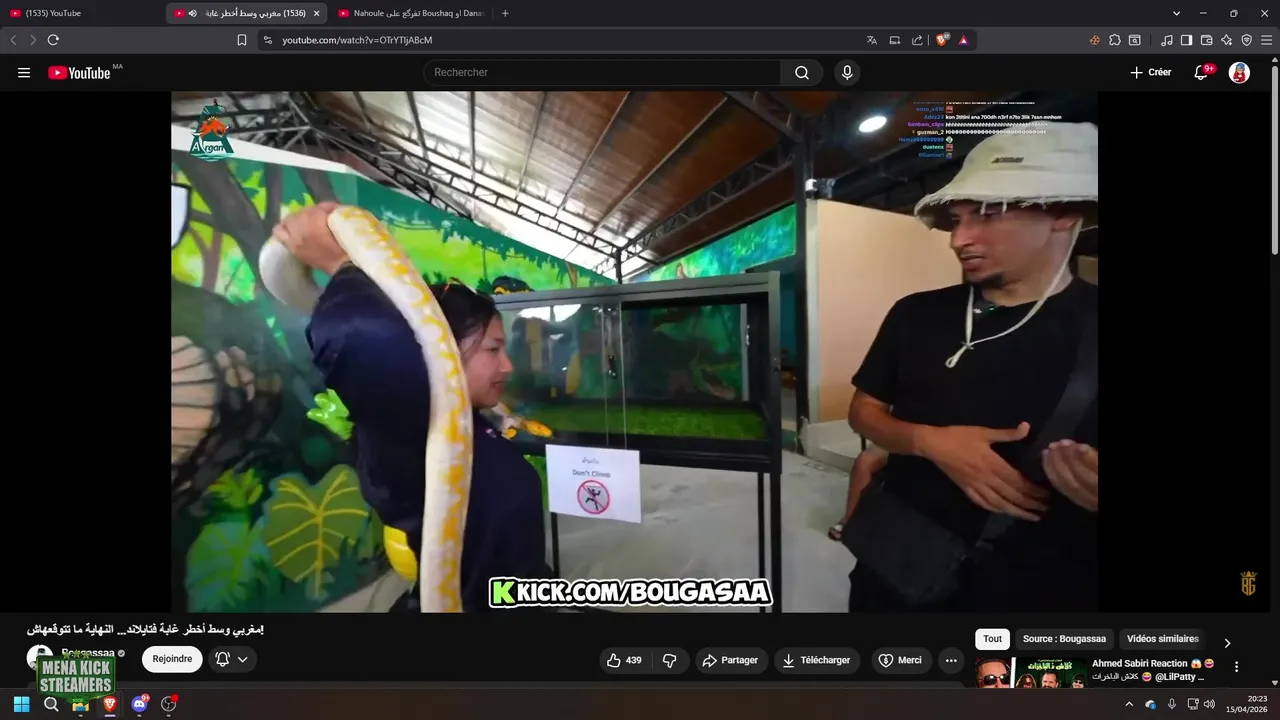Image resolution: width=1280 pixels, height=720 pixels.
Task: Open a new browser tab
Action: coord(505,13)
